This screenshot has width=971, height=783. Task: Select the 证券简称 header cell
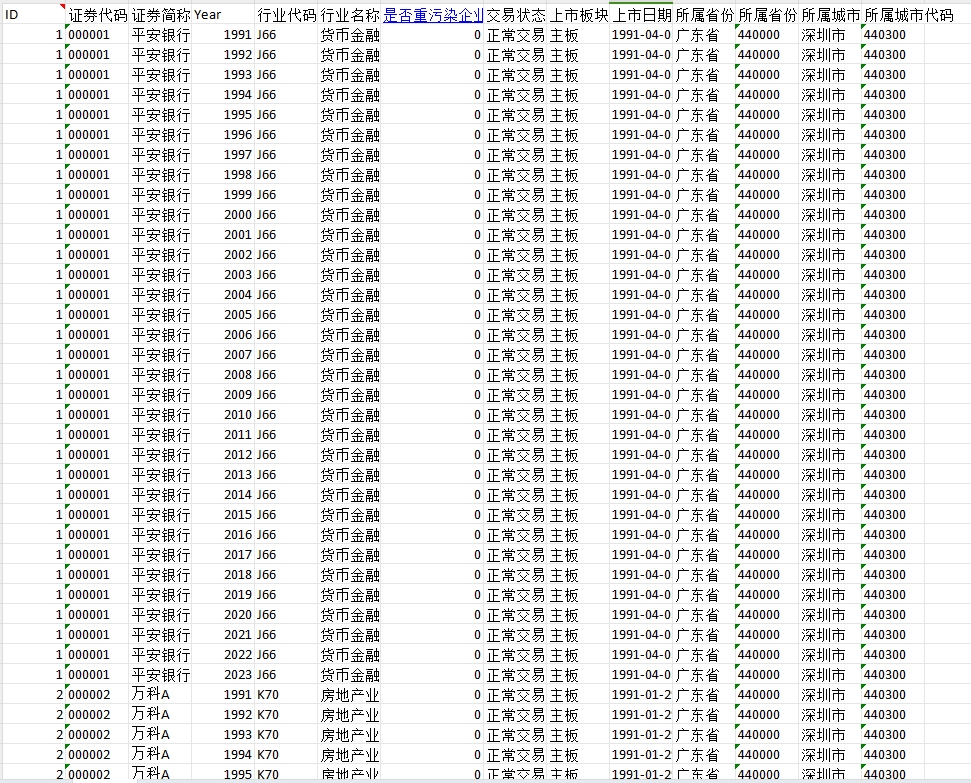[160, 15]
